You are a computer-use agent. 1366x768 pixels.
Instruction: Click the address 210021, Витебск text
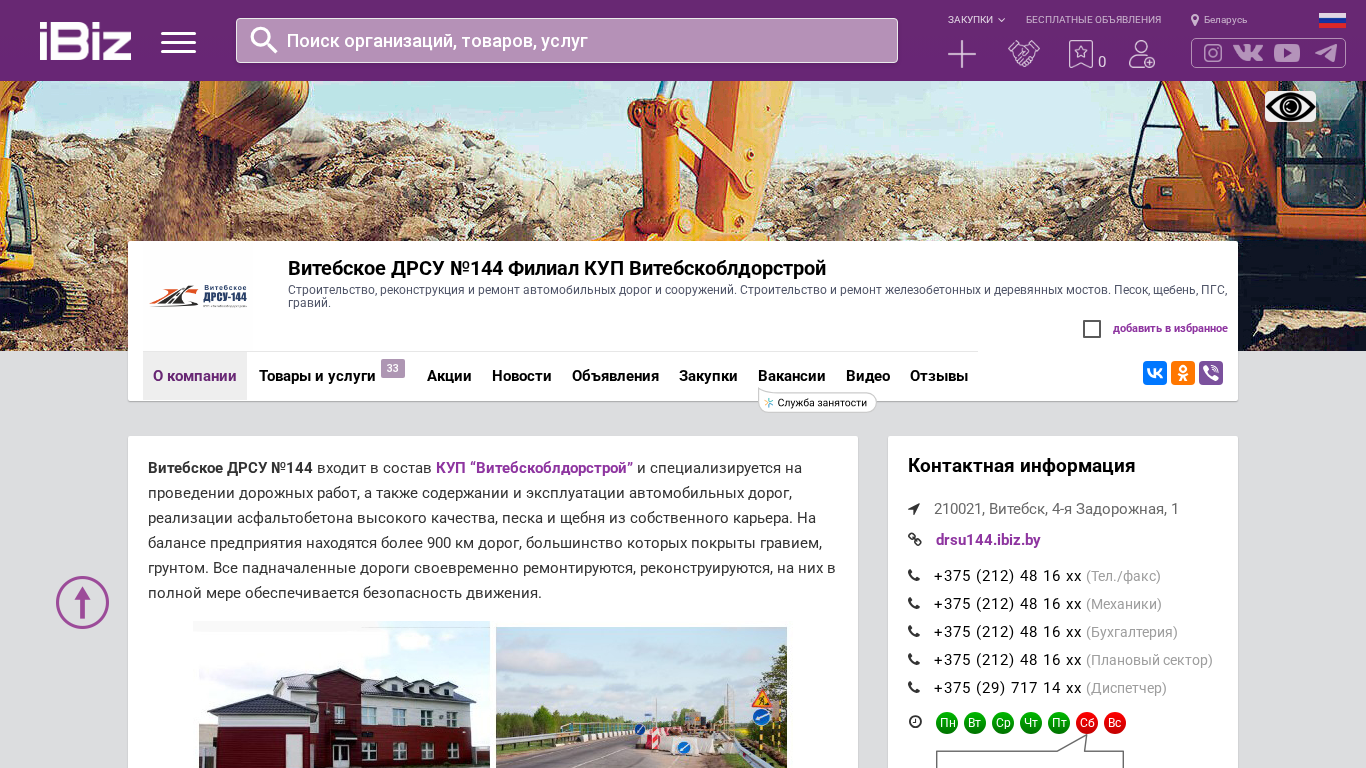point(1056,509)
